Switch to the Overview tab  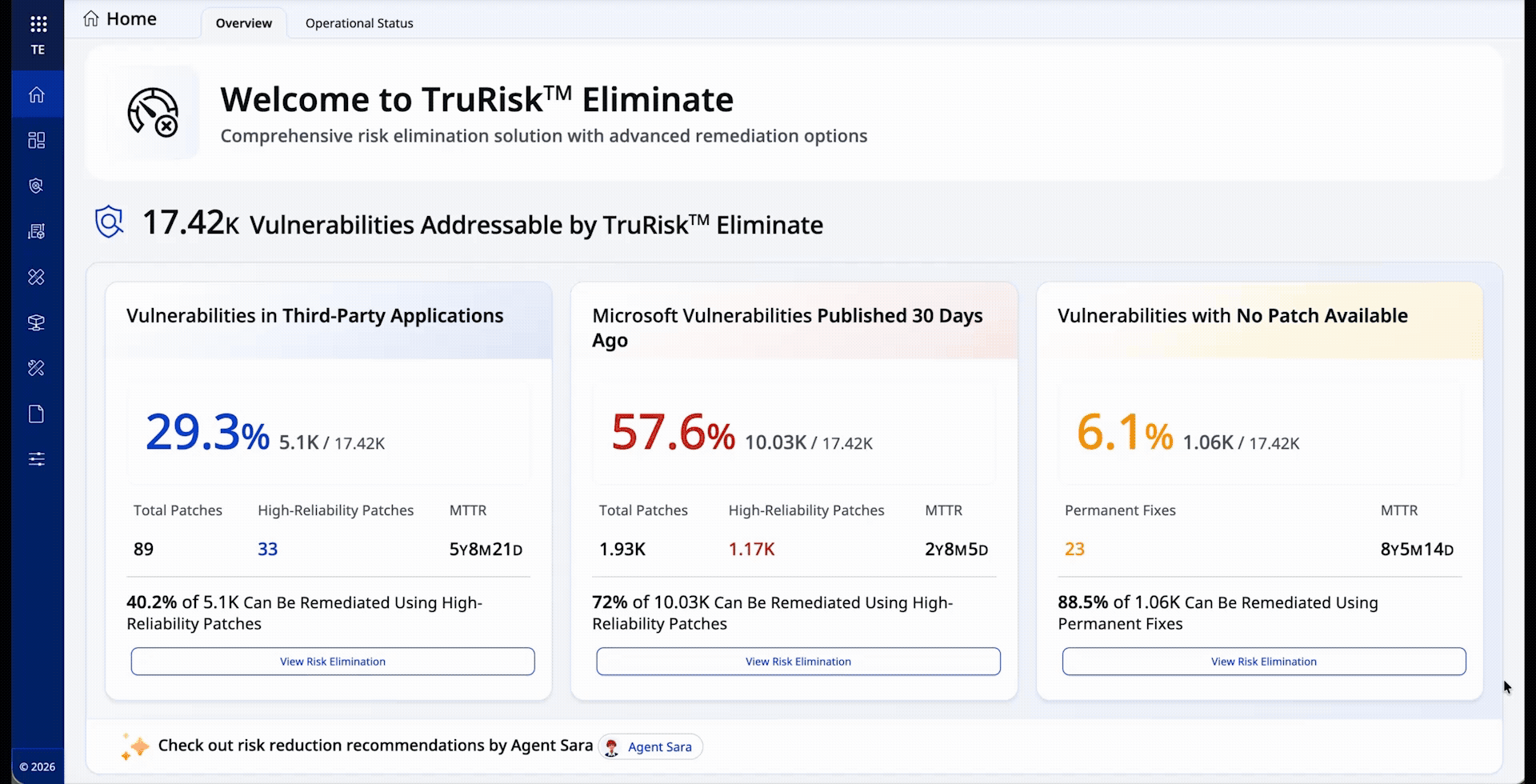(x=243, y=23)
